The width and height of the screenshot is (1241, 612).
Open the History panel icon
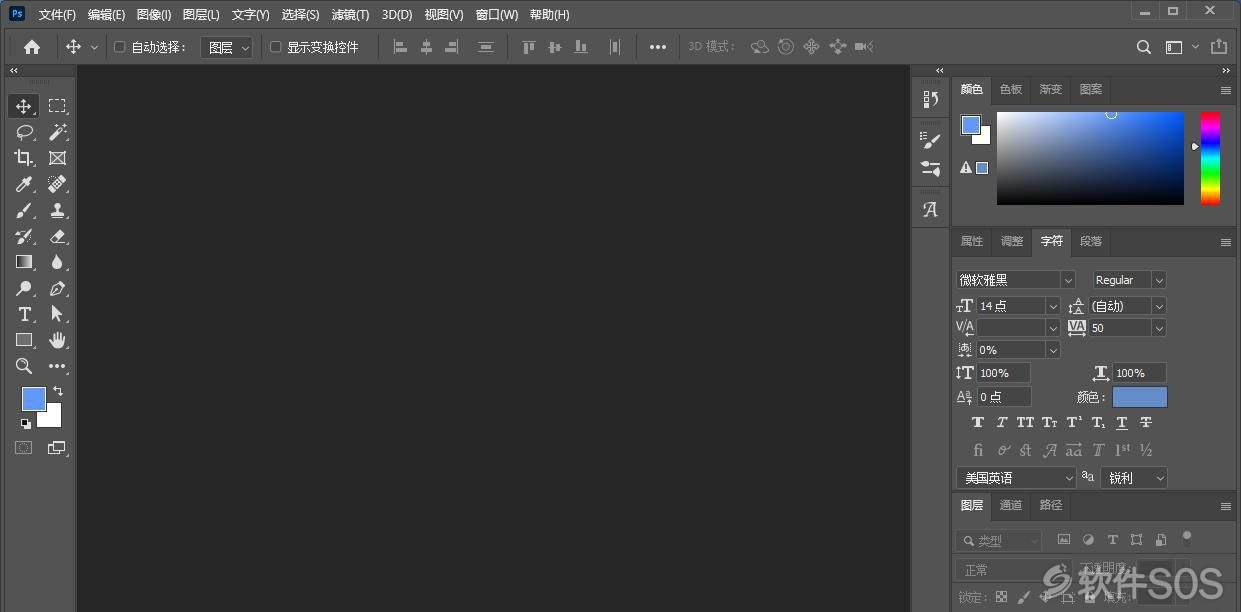(931, 99)
